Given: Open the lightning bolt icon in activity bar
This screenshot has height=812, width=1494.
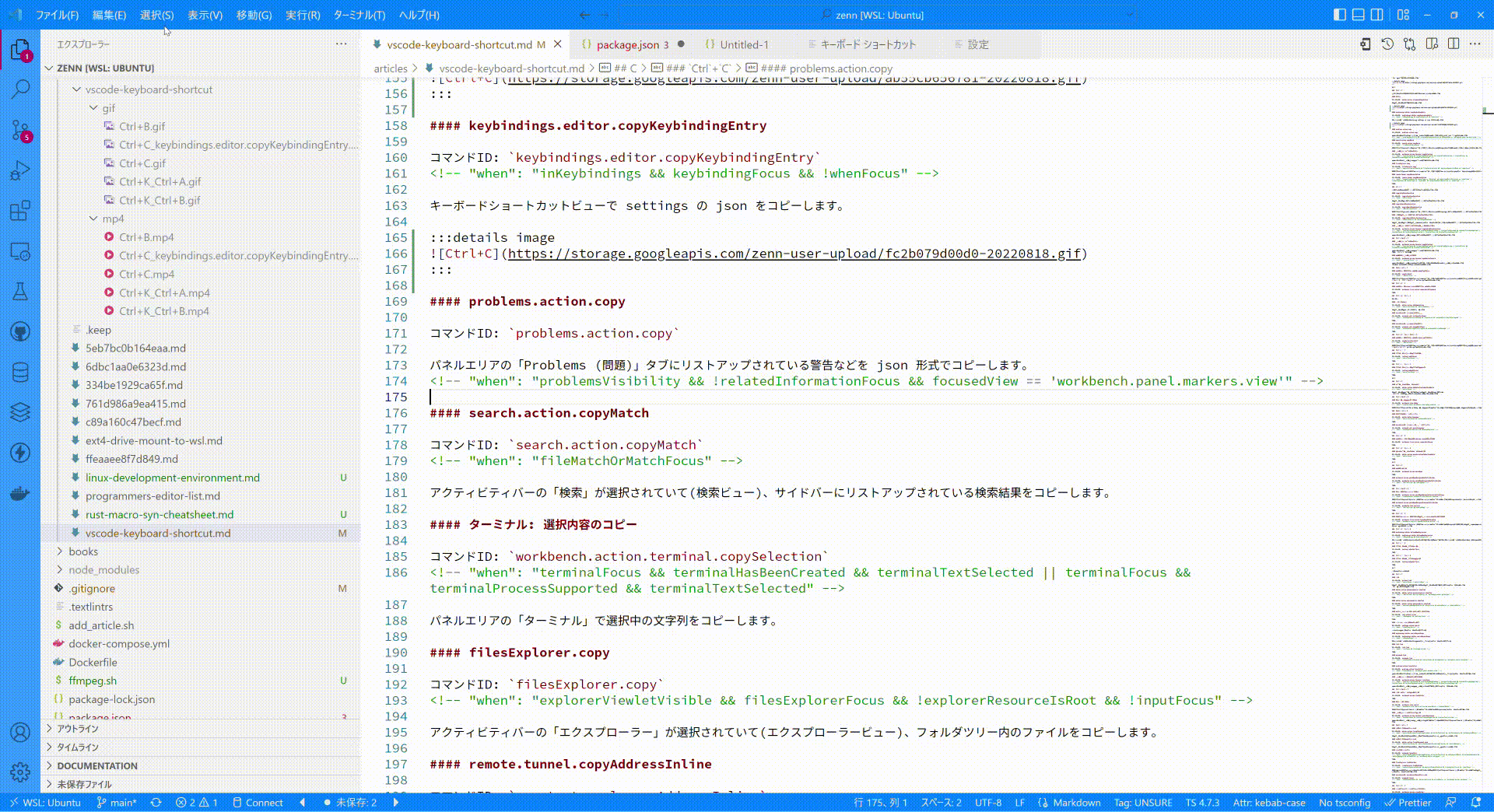Looking at the screenshot, I should pyautogui.click(x=21, y=453).
